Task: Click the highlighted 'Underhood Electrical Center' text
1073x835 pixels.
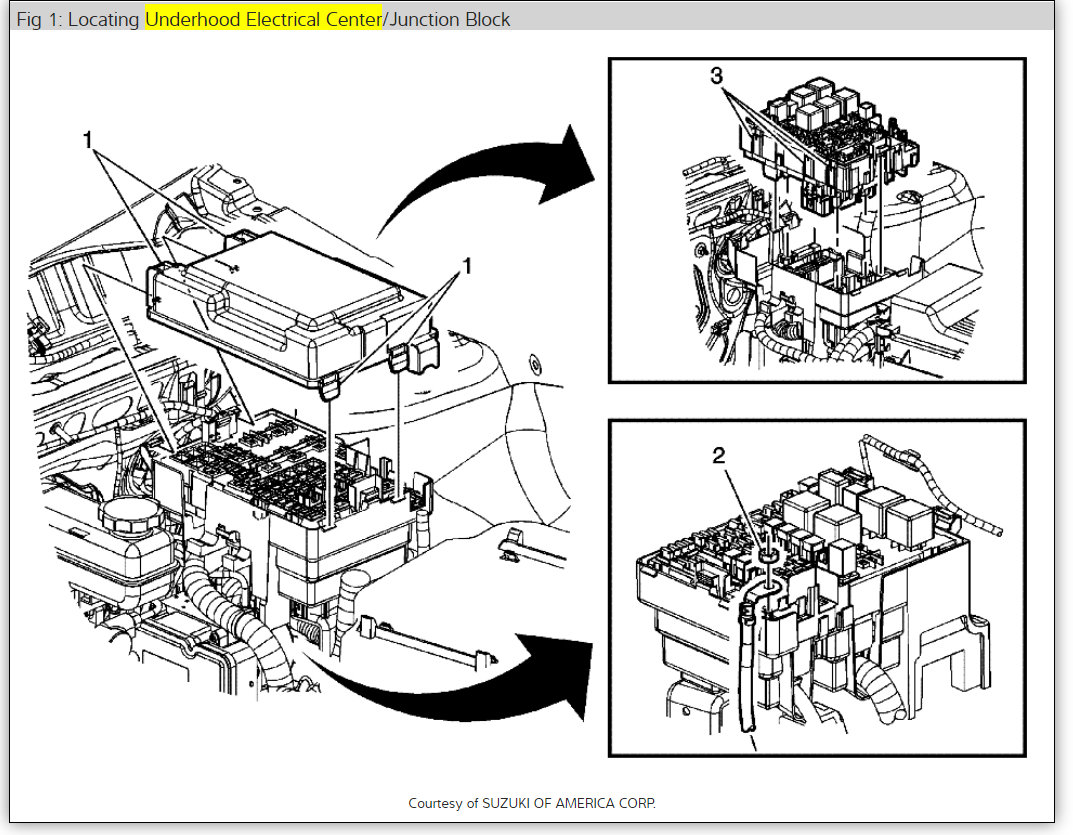Action: (x=263, y=19)
